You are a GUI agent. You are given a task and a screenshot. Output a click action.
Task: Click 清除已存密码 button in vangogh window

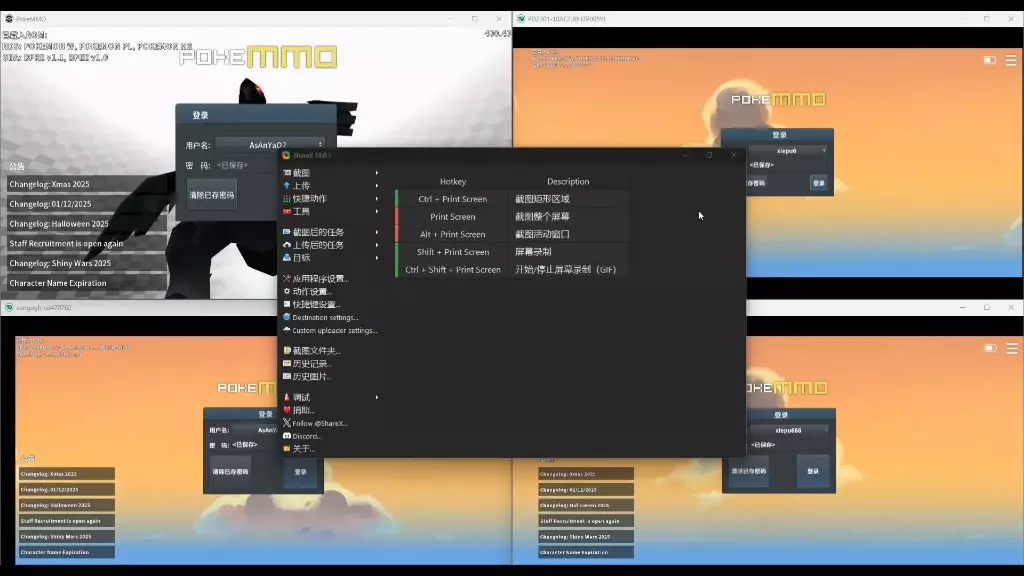click(x=230, y=472)
